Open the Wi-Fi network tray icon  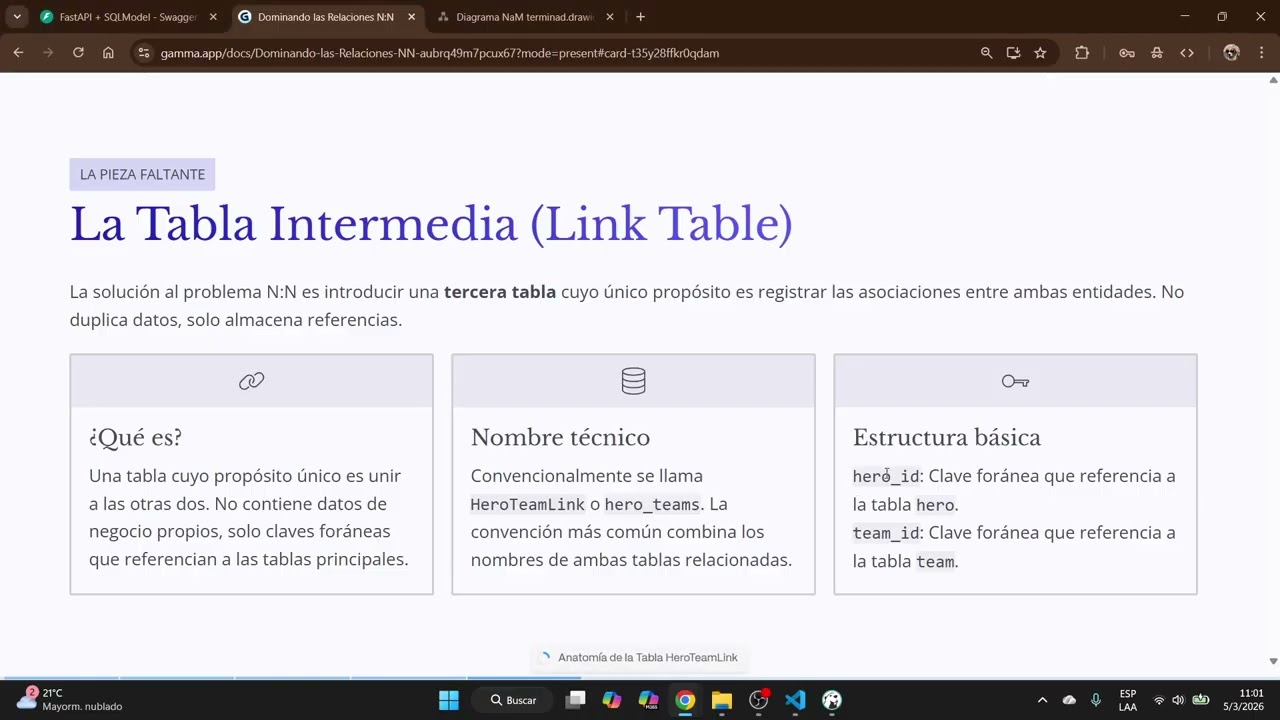(1159, 700)
